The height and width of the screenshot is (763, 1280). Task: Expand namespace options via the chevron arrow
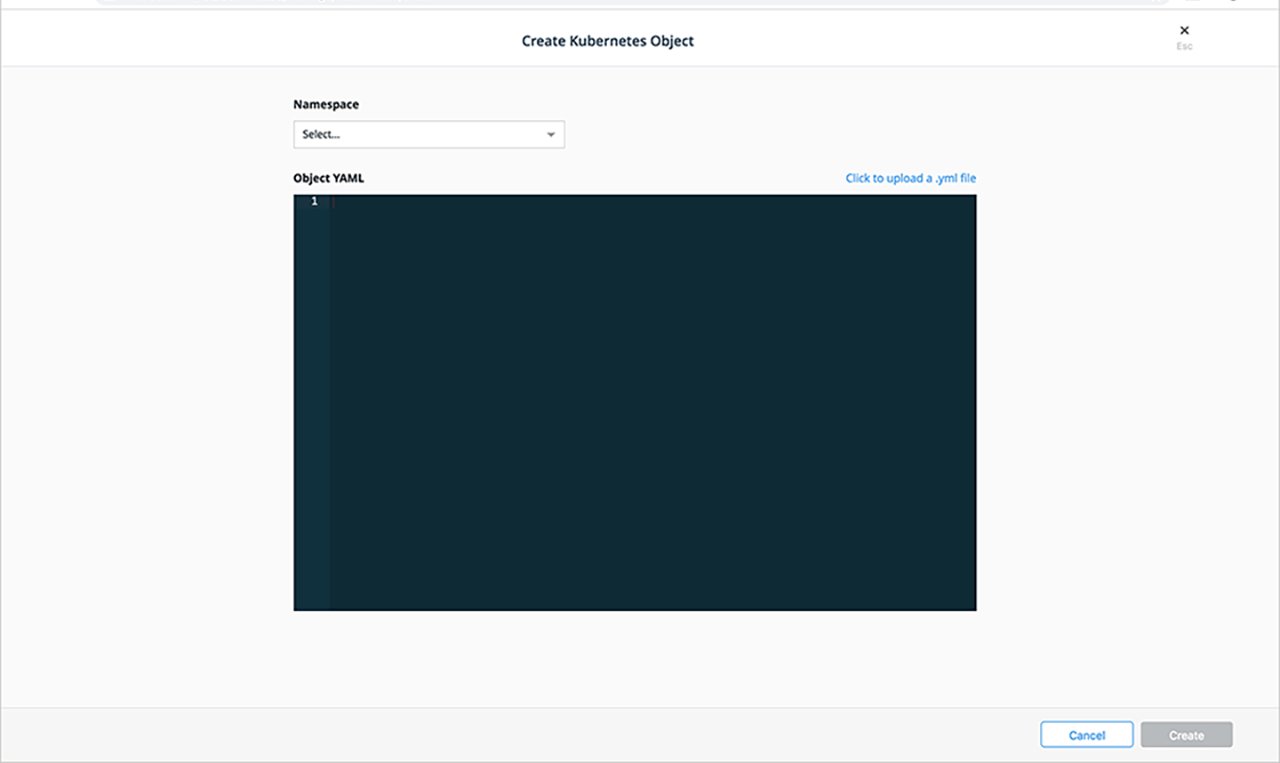click(550, 134)
